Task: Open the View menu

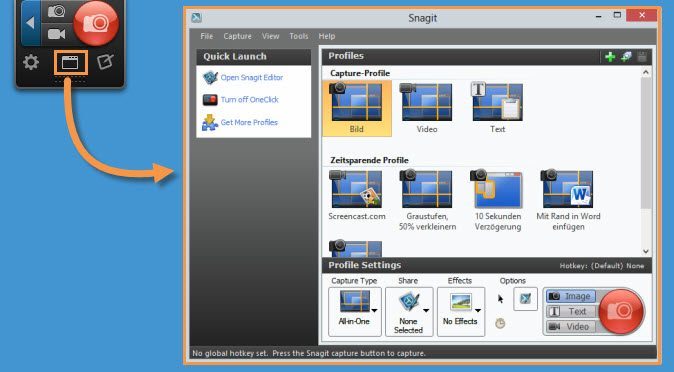Action: pyautogui.click(x=270, y=36)
